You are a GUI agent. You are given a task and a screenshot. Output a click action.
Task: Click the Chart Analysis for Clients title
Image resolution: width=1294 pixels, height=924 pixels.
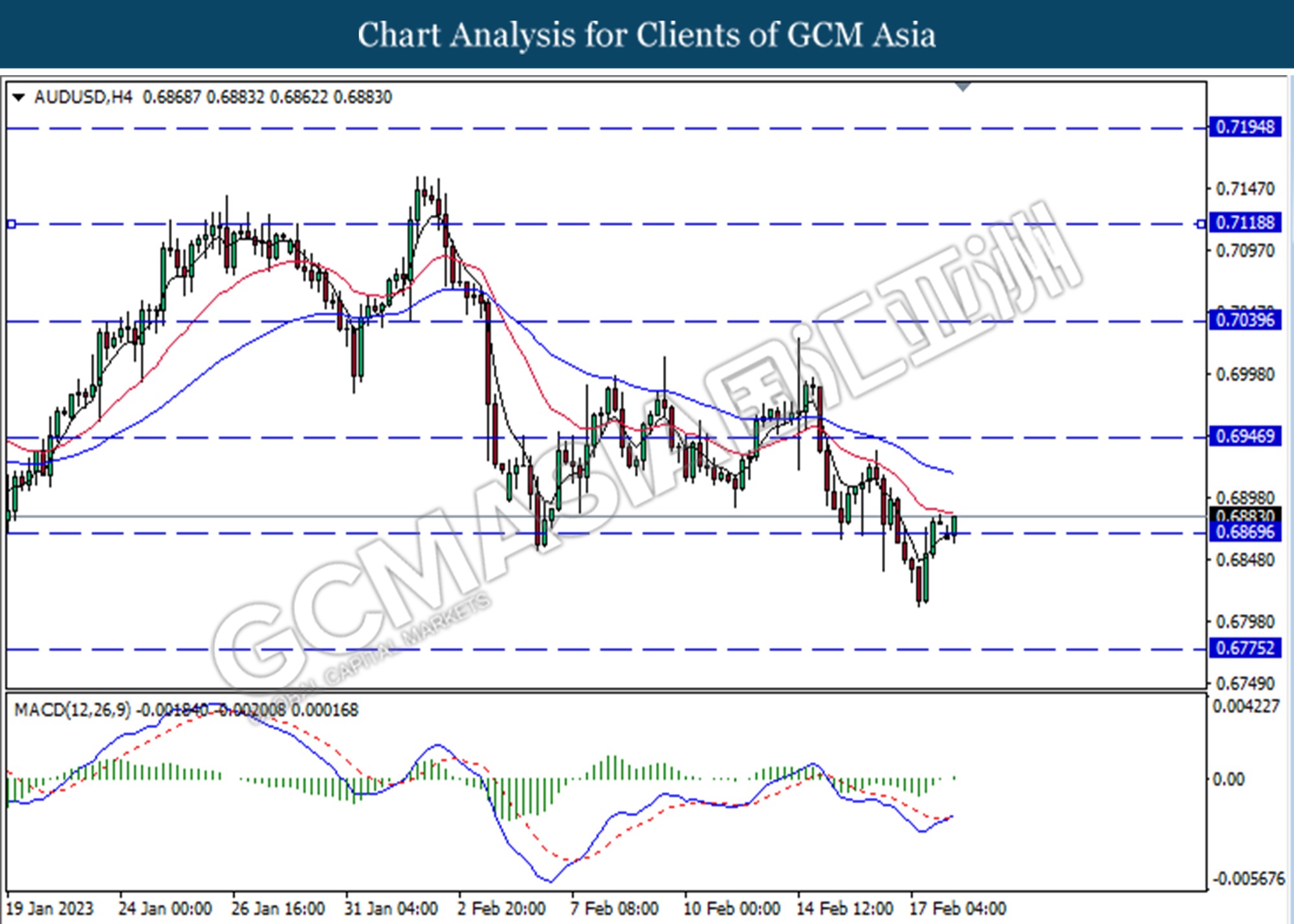pos(646,34)
